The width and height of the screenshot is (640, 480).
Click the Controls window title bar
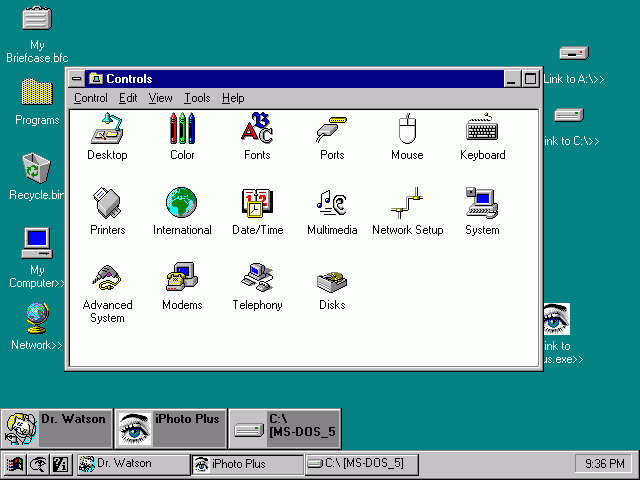(294, 78)
